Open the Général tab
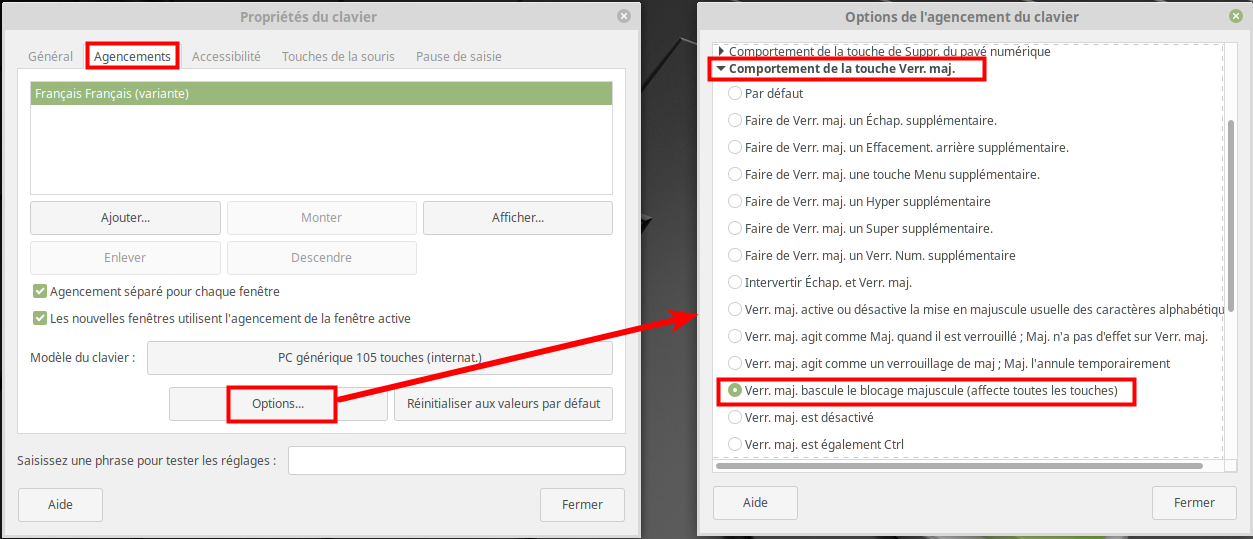1253x539 pixels. pyautogui.click(x=50, y=56)
